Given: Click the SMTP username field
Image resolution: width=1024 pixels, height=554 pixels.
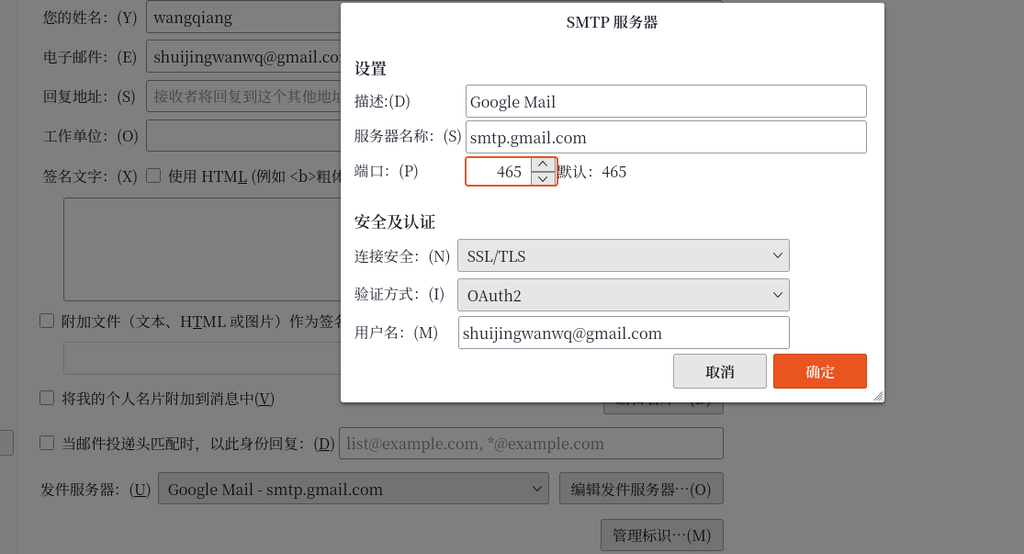Looking at the screenshot, I should click(x=623, y=333).
